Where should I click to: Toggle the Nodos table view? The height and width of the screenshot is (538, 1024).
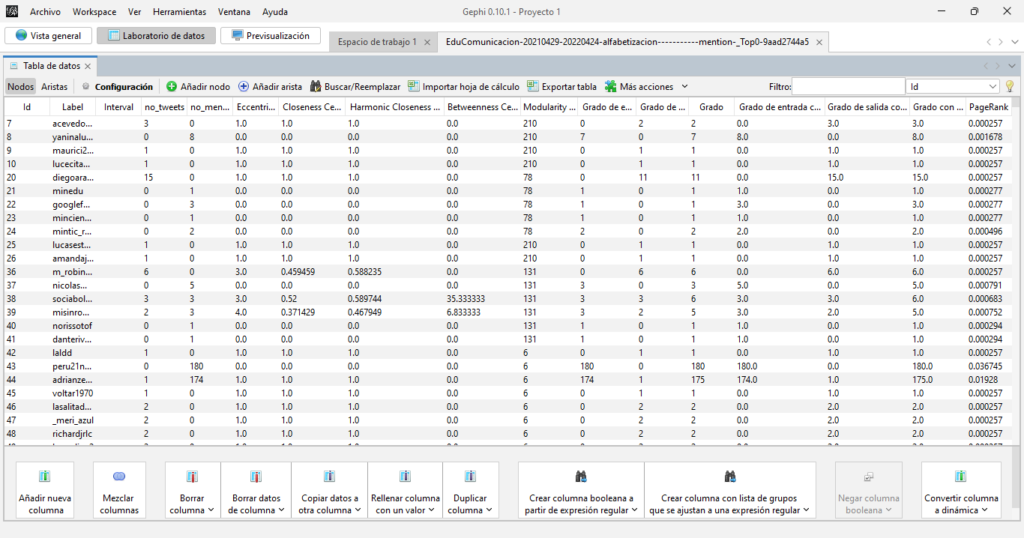click(21, 86)
